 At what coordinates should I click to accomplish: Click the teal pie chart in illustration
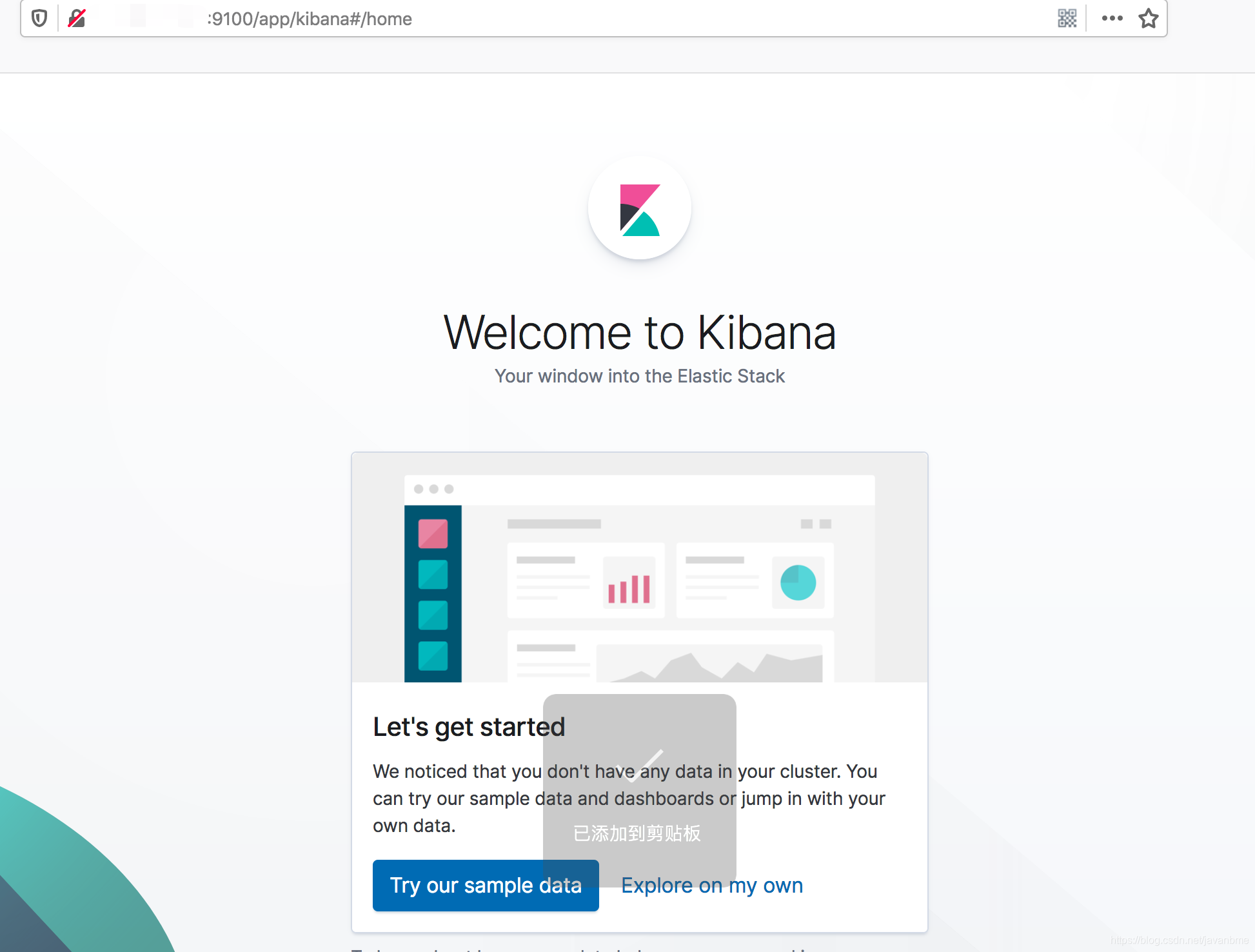click(x=798, y=582)
